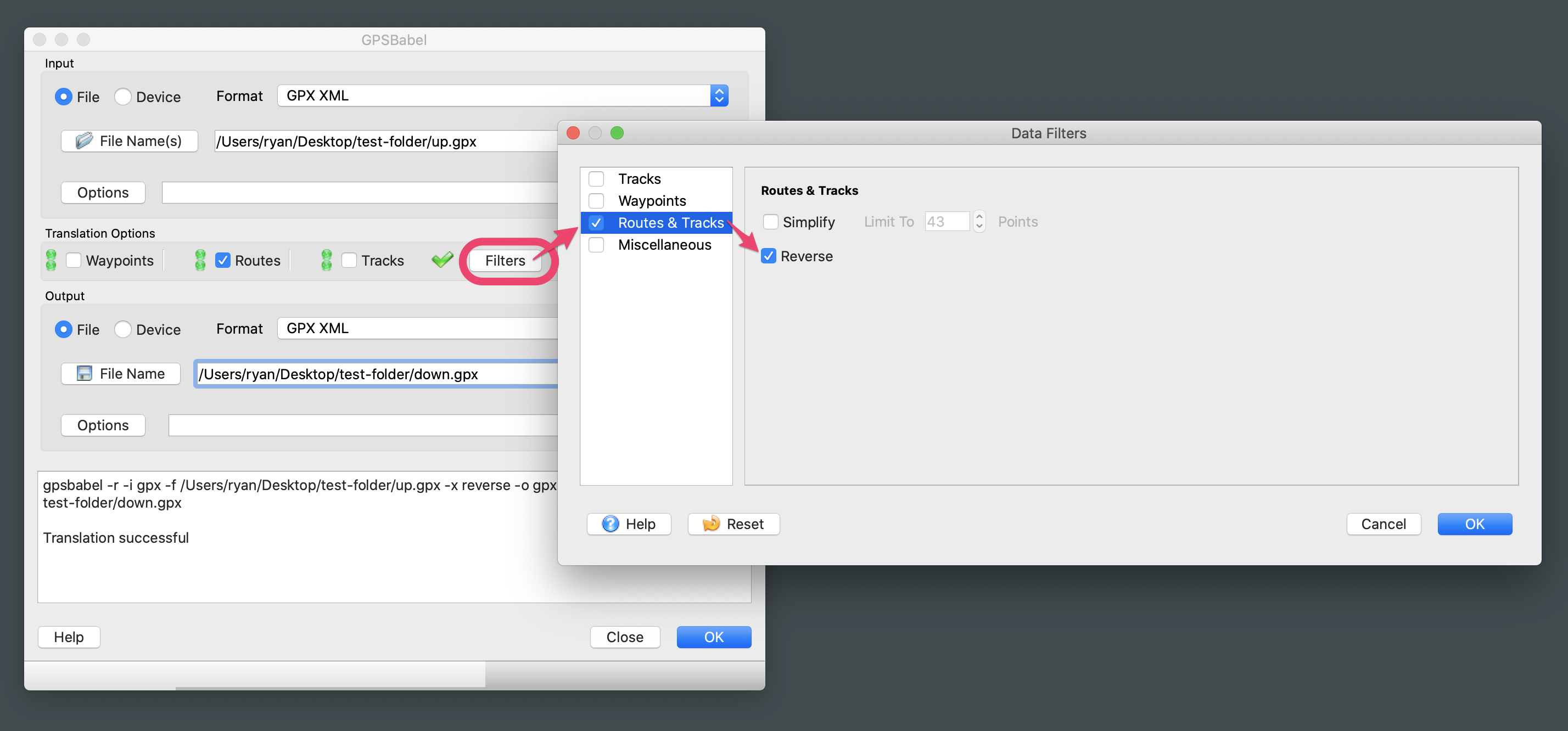1568x731 pixels.
Task: Click Cancel in the Data Filters dialog
Action: pyautogui.click(x=1383, y=524)
